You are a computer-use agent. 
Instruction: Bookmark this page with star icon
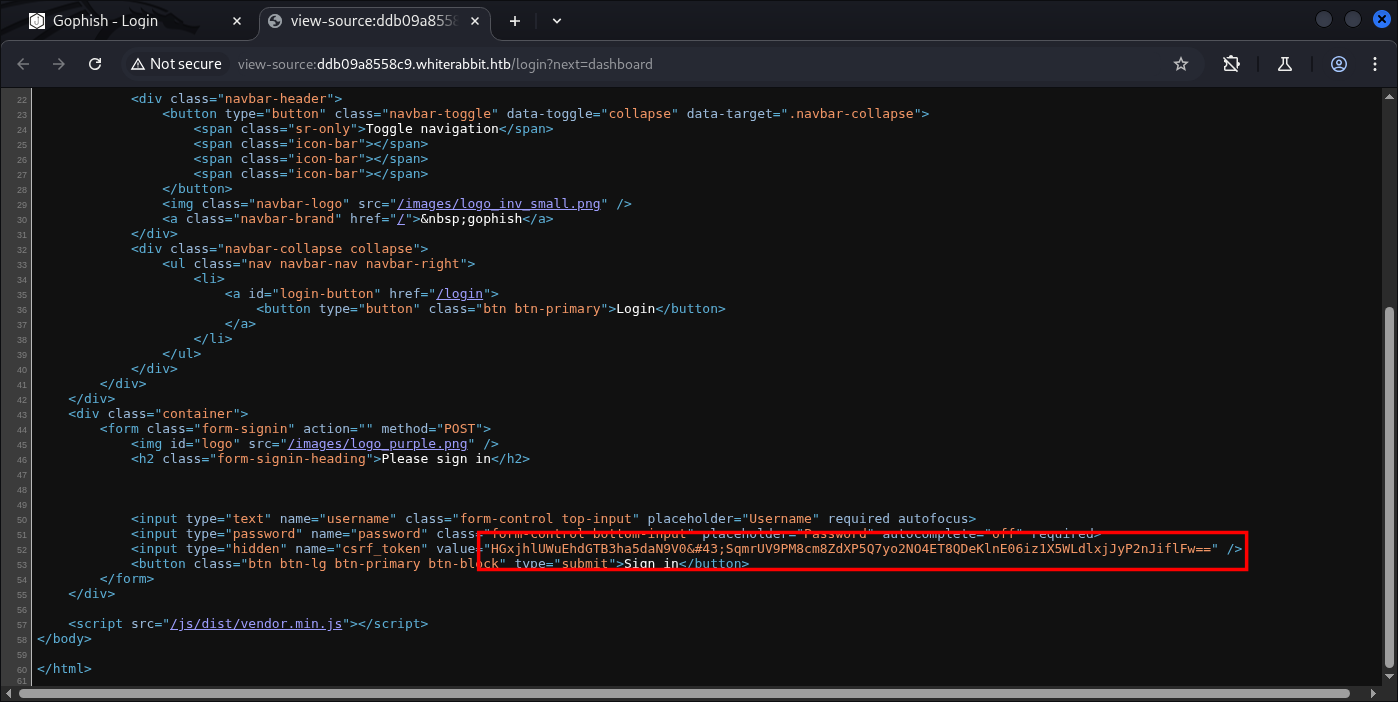point(1180,64)
